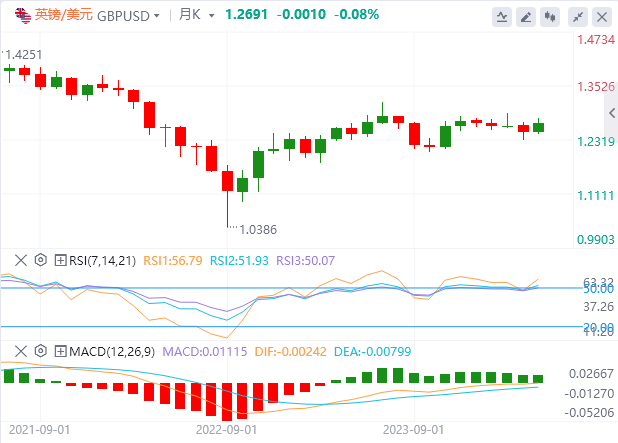Click the -0.05206 MACD axis label
This screenshot has height=443, width=618.
click(590, 413)
